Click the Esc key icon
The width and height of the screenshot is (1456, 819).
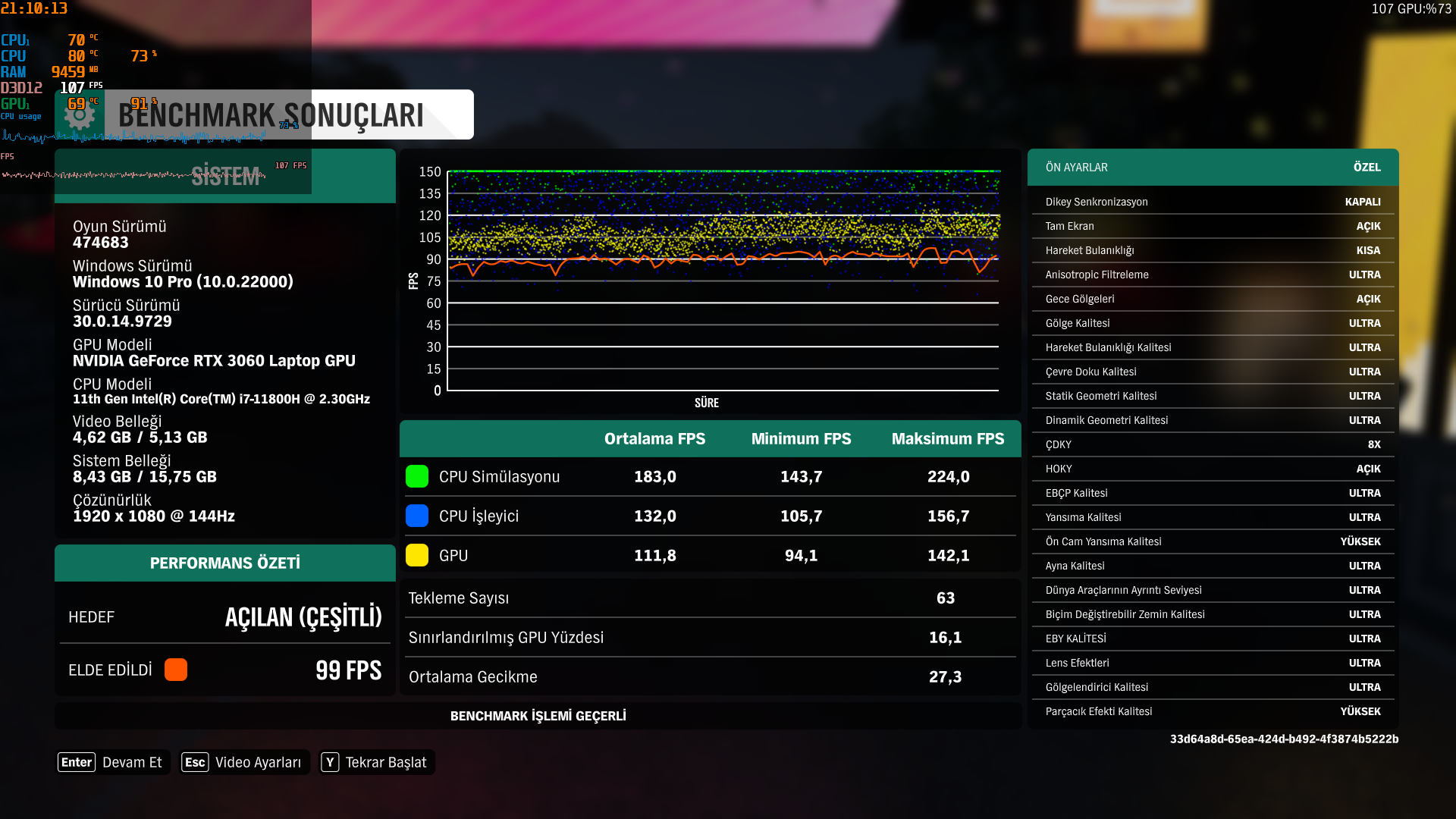[195, 762]
